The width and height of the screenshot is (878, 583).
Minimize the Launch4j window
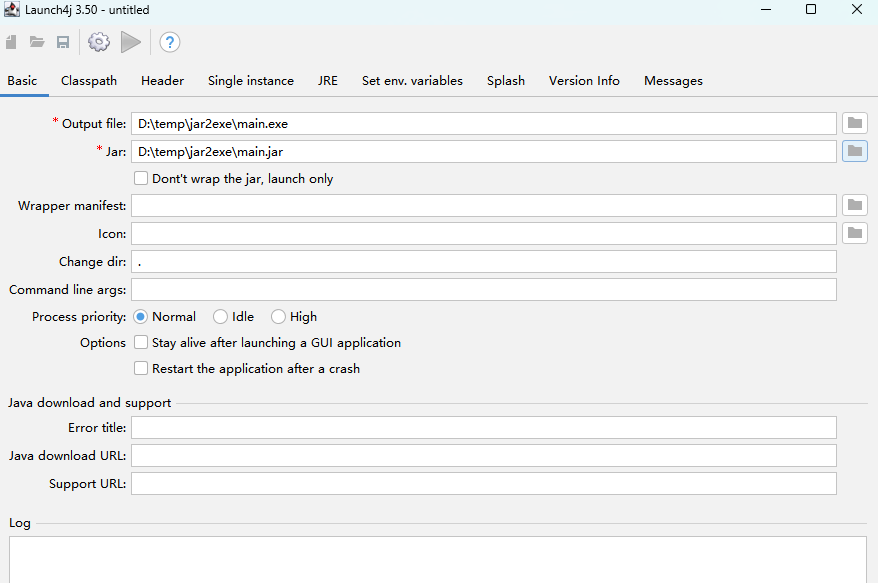tap(766, 10)
